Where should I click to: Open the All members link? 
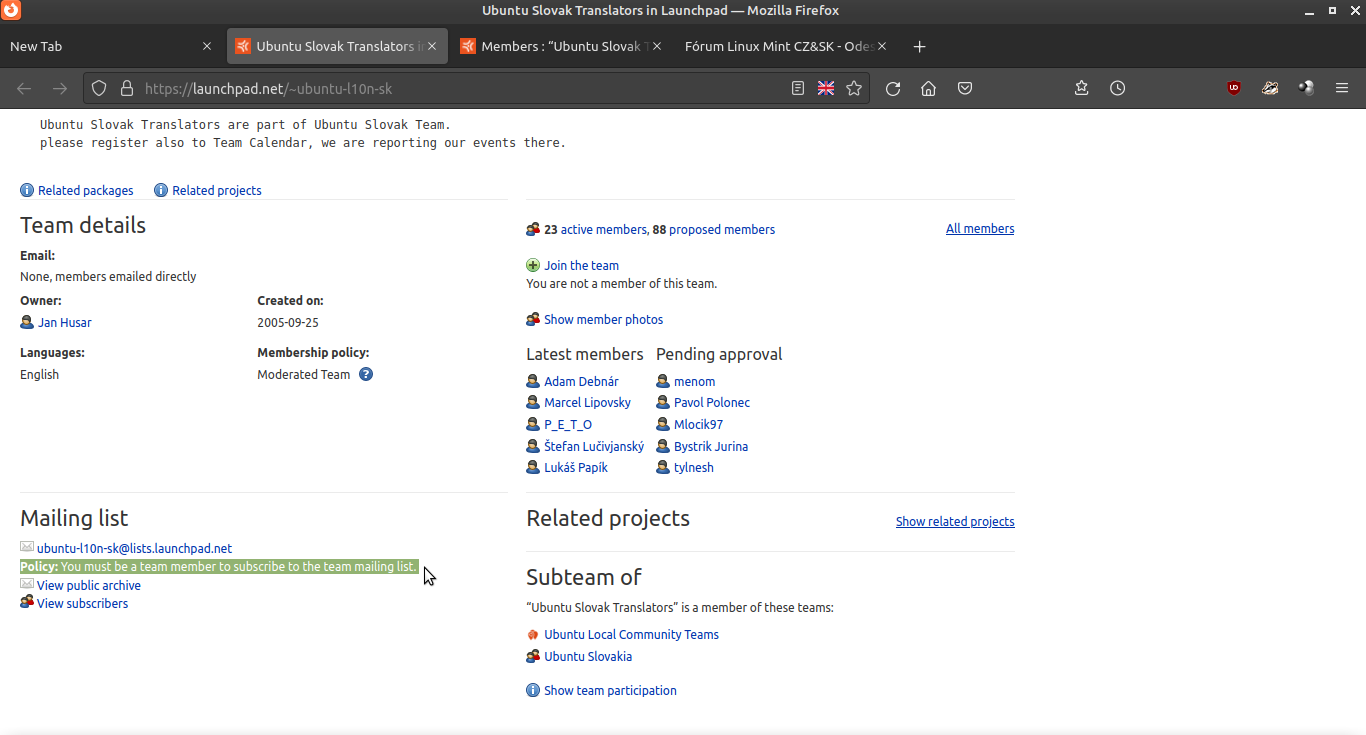coord(979,229)
